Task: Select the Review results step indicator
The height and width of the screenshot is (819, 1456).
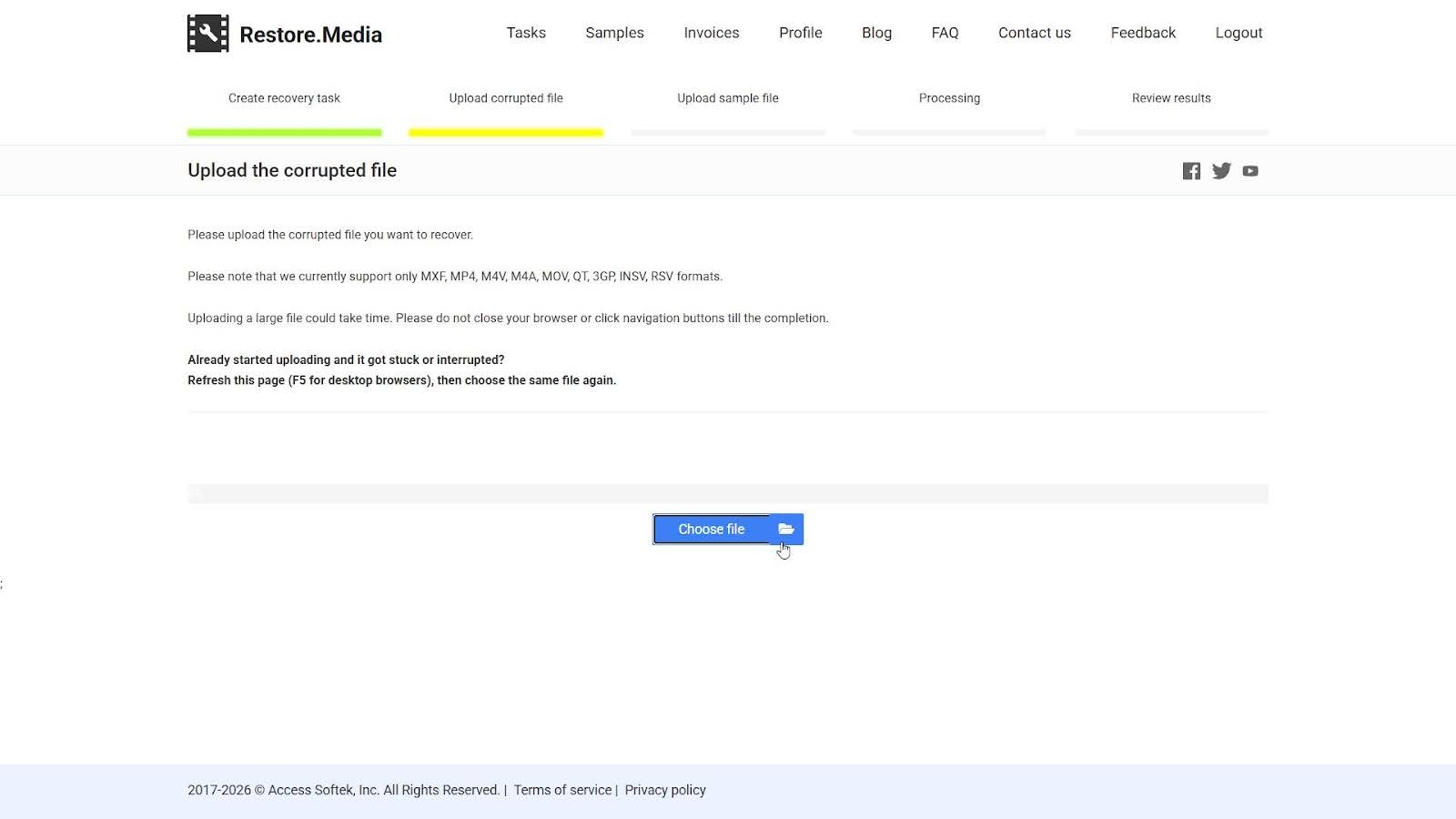Action: click(1171, 97)
